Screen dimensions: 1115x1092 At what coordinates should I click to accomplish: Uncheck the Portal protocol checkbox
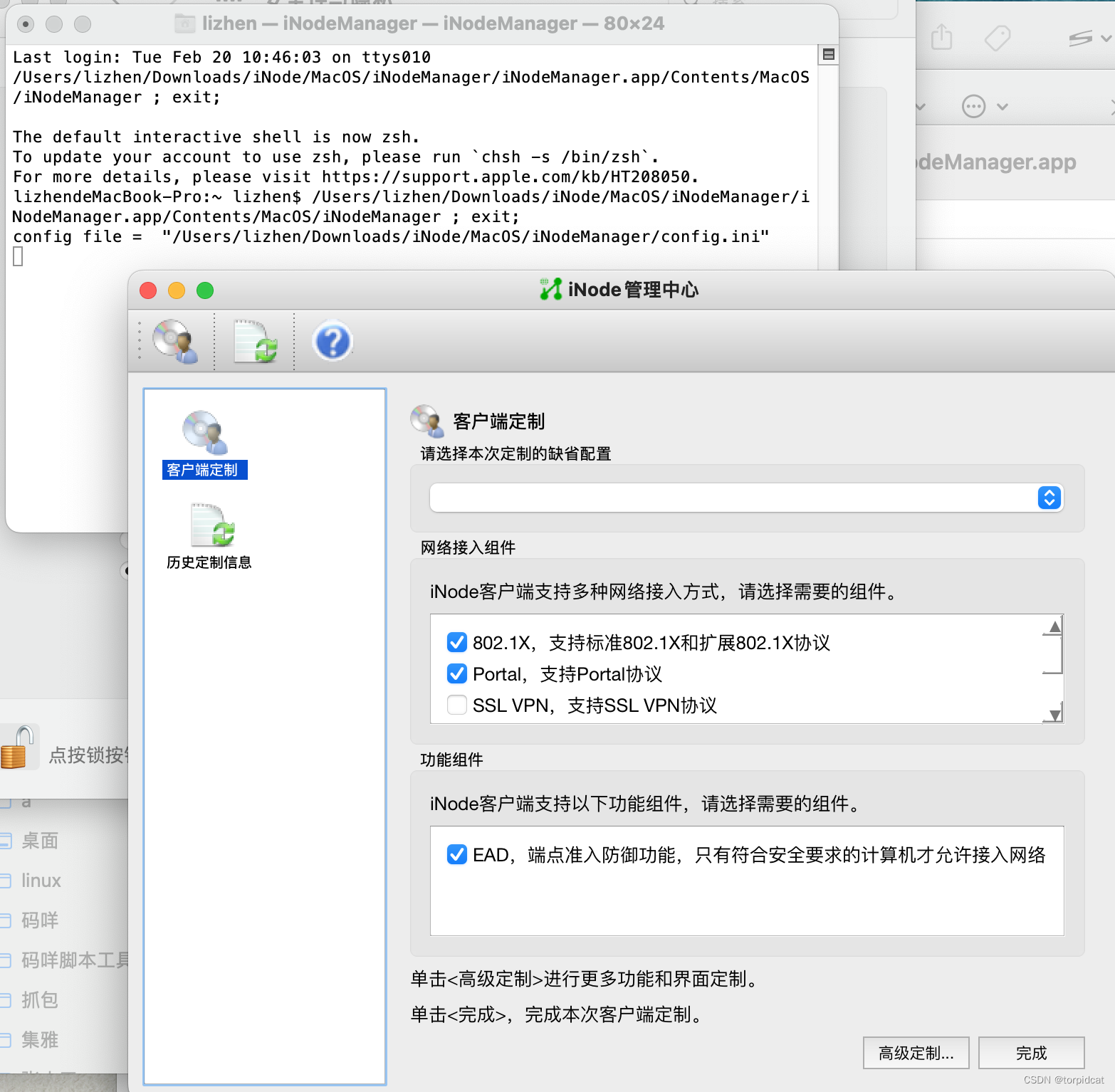[x=457, y=673]
